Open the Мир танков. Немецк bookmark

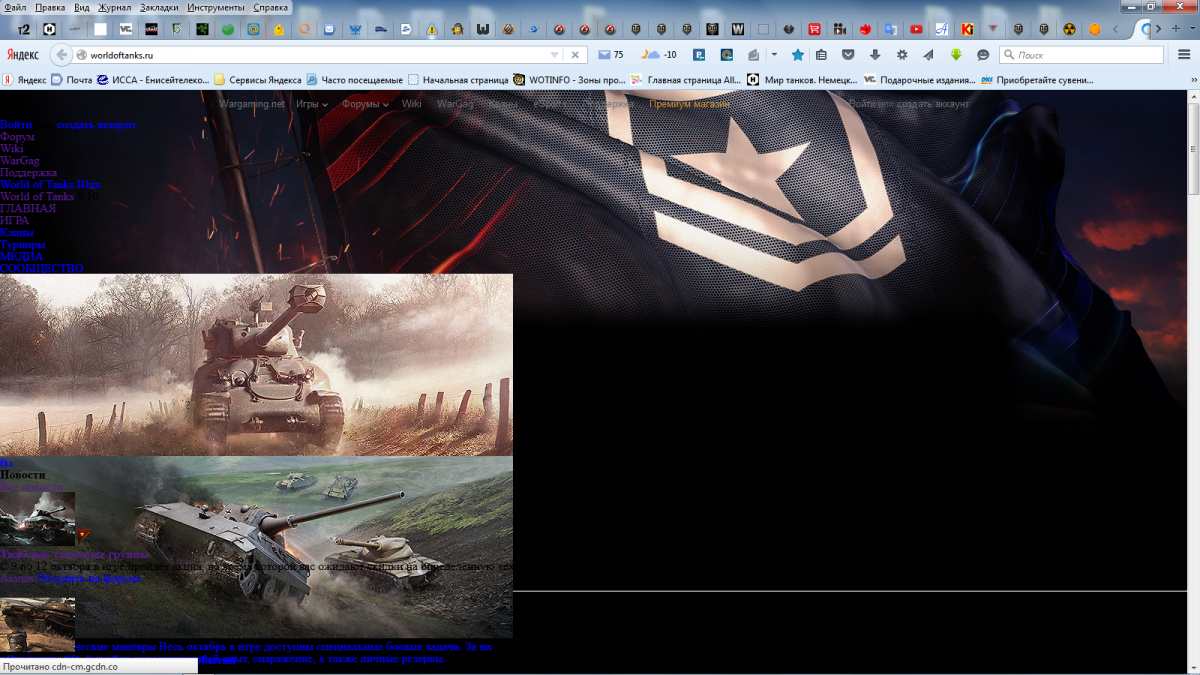[x=802, y=80]
